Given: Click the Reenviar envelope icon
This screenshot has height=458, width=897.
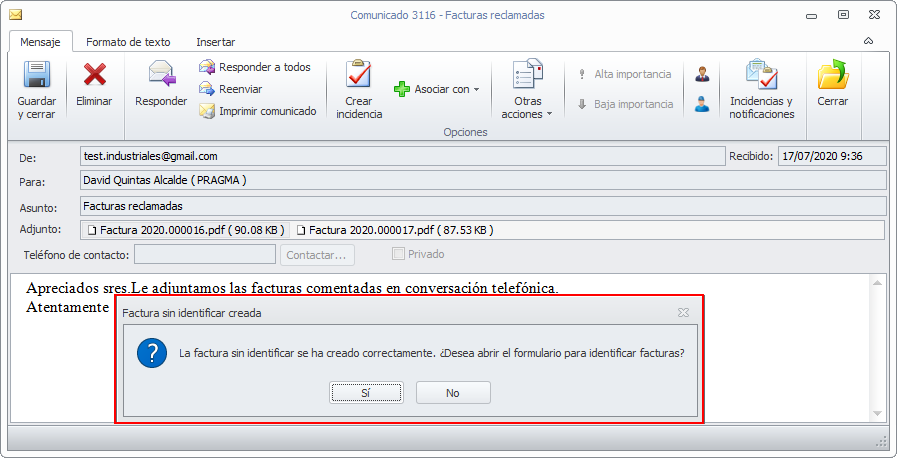Looking at the screenshot, I should tap(207, 89).
